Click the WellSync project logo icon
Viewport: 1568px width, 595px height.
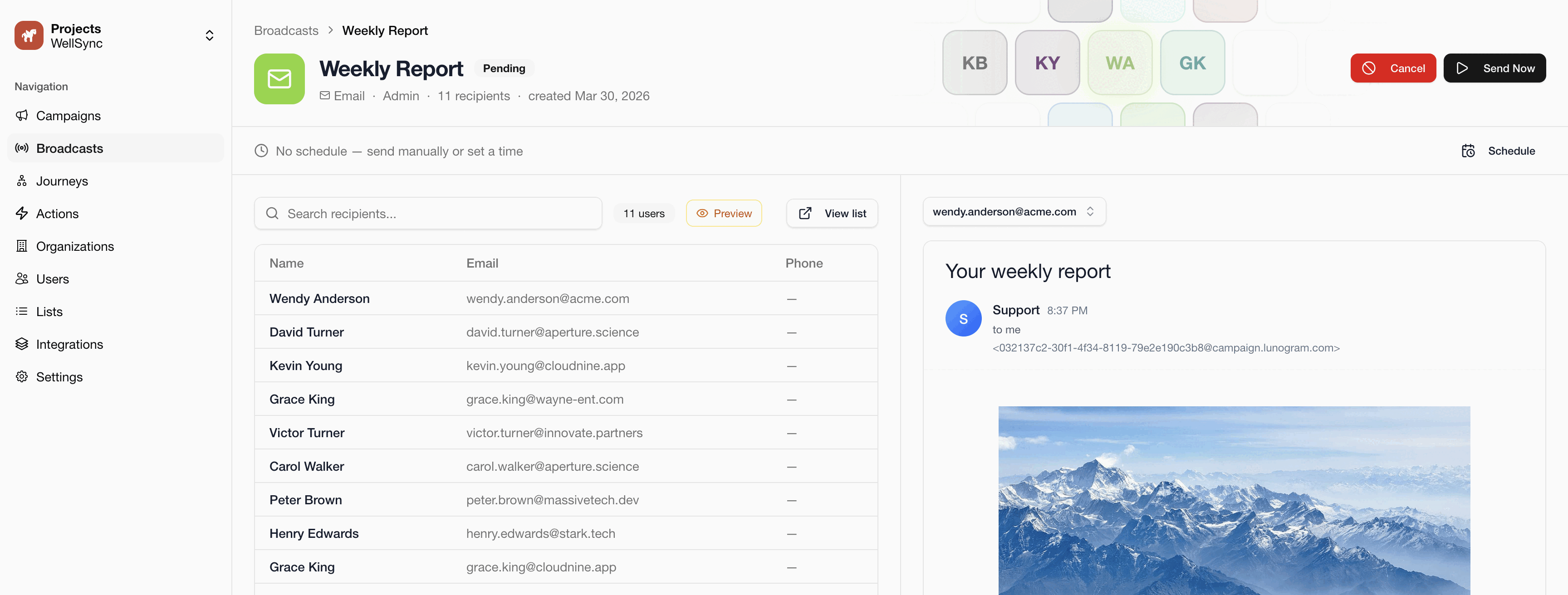tap(29, 35)
